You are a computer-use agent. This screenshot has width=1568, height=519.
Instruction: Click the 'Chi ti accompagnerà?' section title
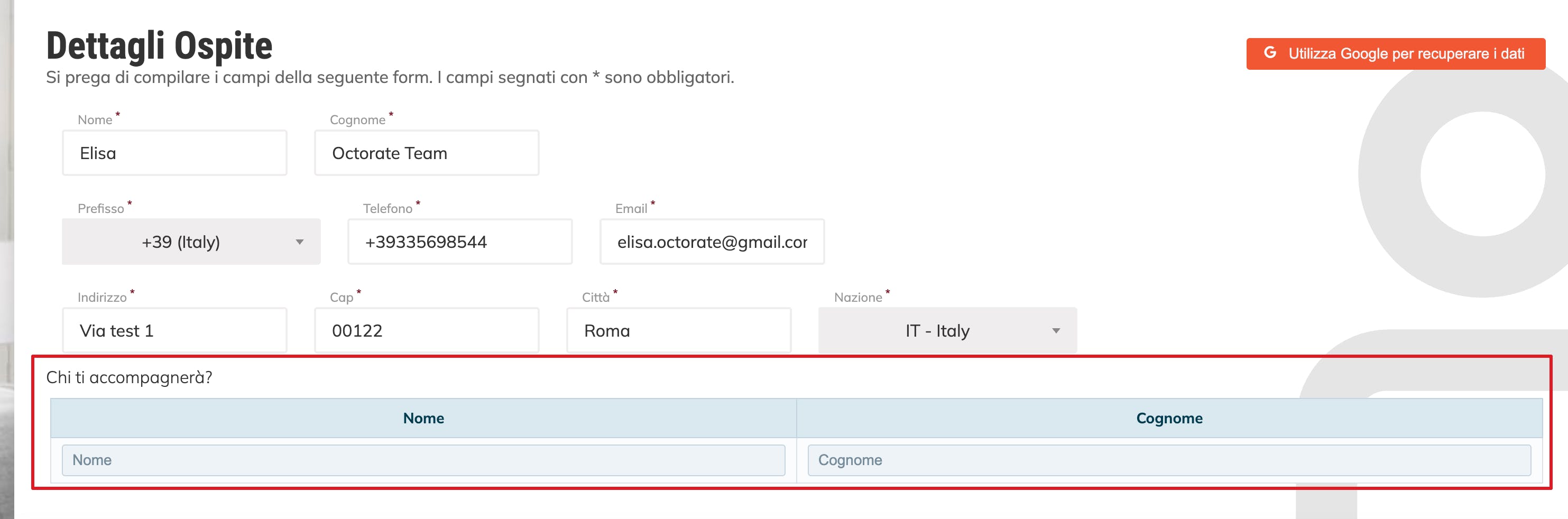(x=129, y=378)
